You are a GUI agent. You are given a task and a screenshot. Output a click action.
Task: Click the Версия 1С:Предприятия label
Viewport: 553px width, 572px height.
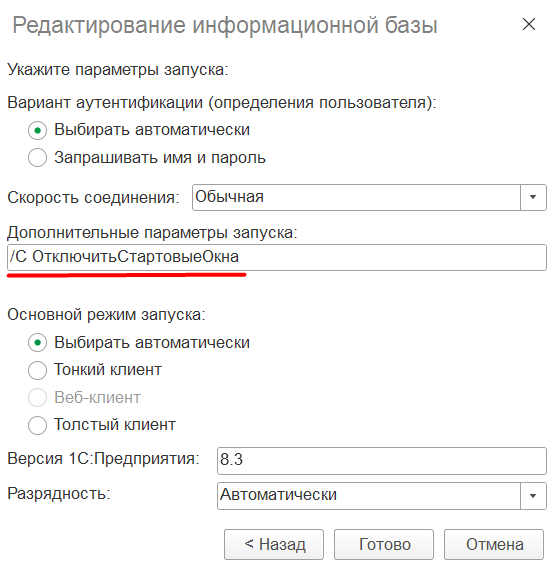pos(103,459)
